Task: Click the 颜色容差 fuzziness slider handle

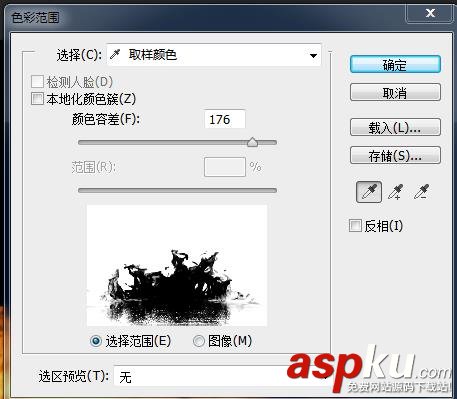Action: tap(252, 142)
